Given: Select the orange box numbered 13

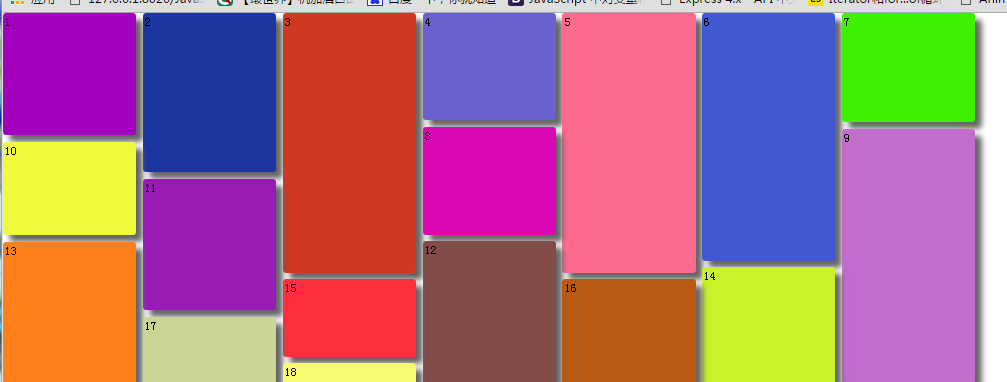Looking at the screenshot, I should (69, 312).
